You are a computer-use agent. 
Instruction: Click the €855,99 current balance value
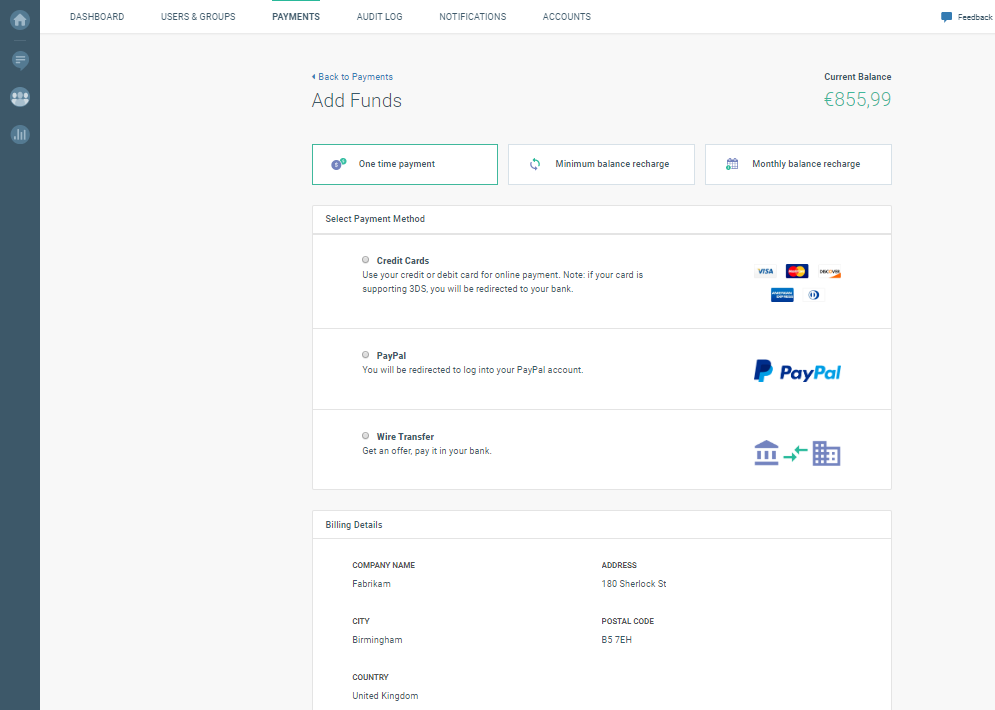857,100
